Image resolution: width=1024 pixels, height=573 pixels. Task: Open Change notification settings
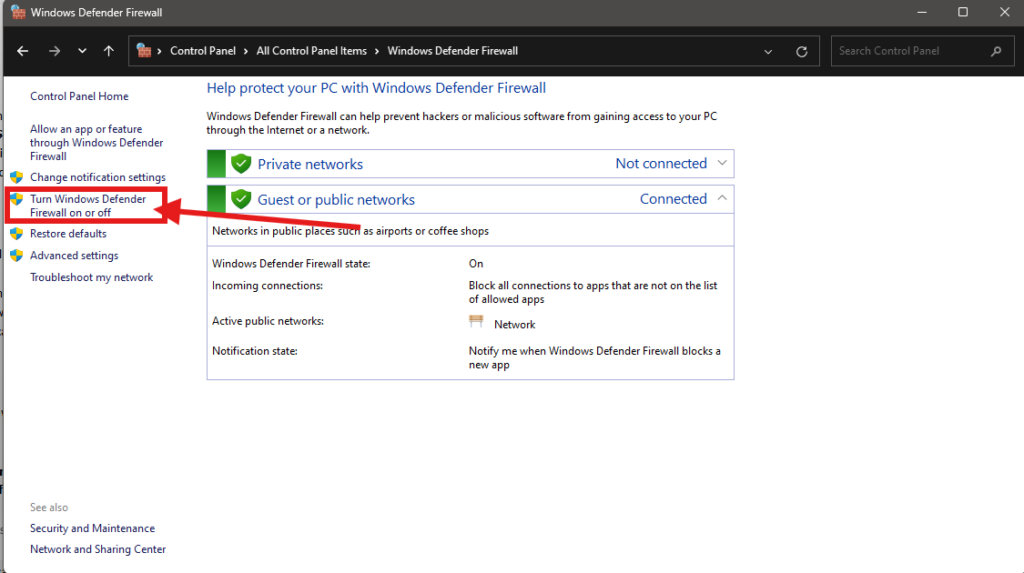pyautogui.click(x=98, y=177)
